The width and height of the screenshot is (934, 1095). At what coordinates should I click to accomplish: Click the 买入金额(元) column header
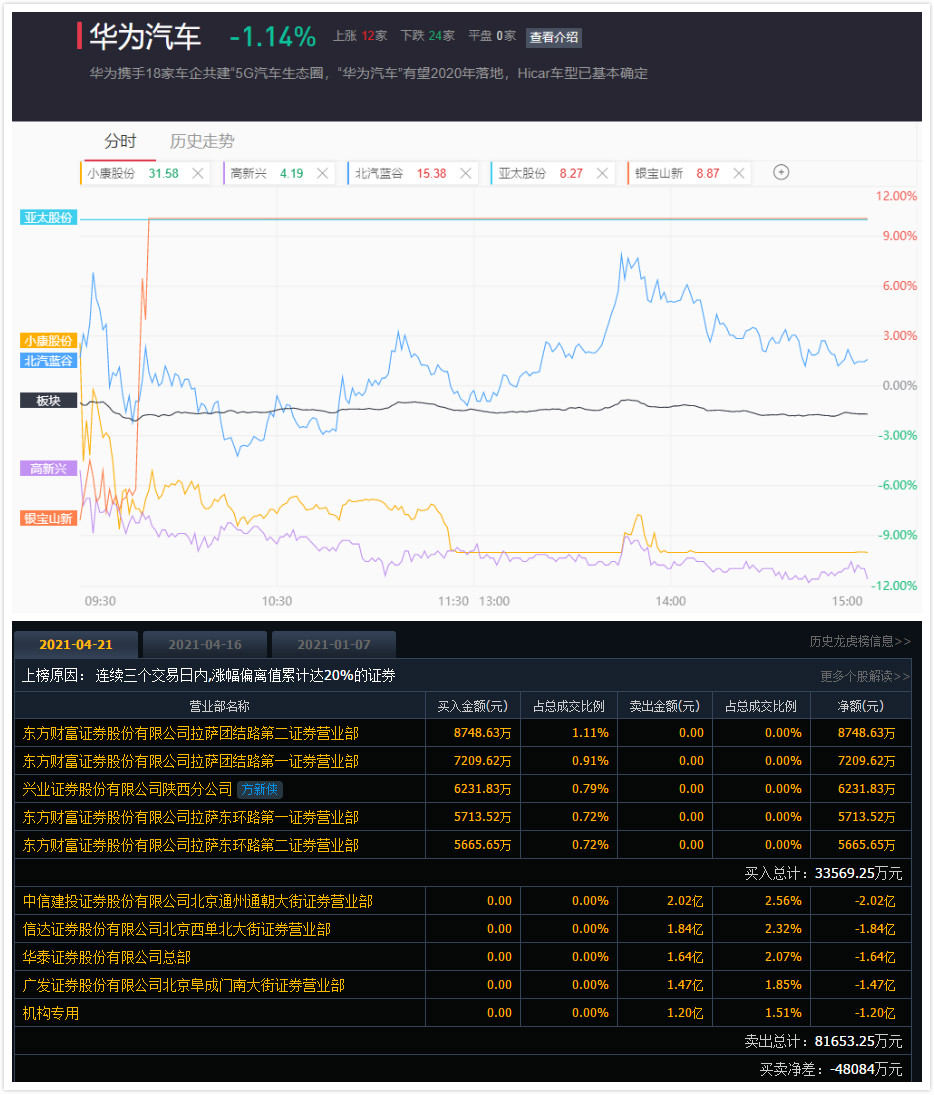click(472, 706)
